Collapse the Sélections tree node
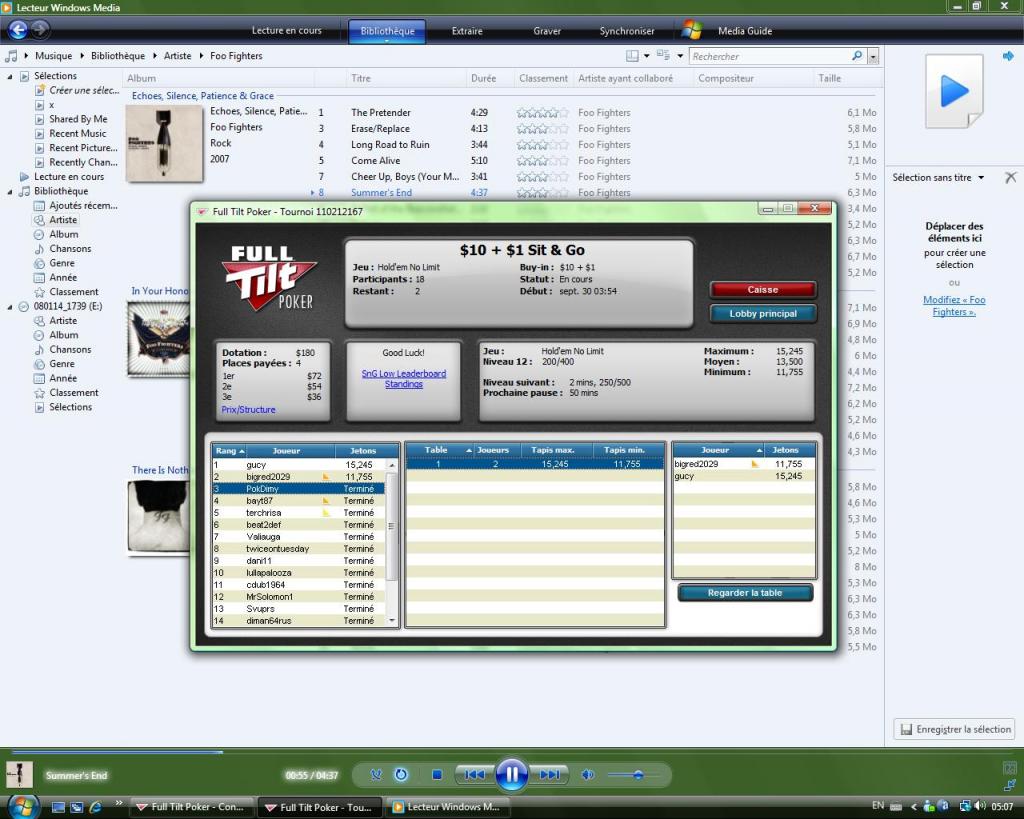 [10, 76]
